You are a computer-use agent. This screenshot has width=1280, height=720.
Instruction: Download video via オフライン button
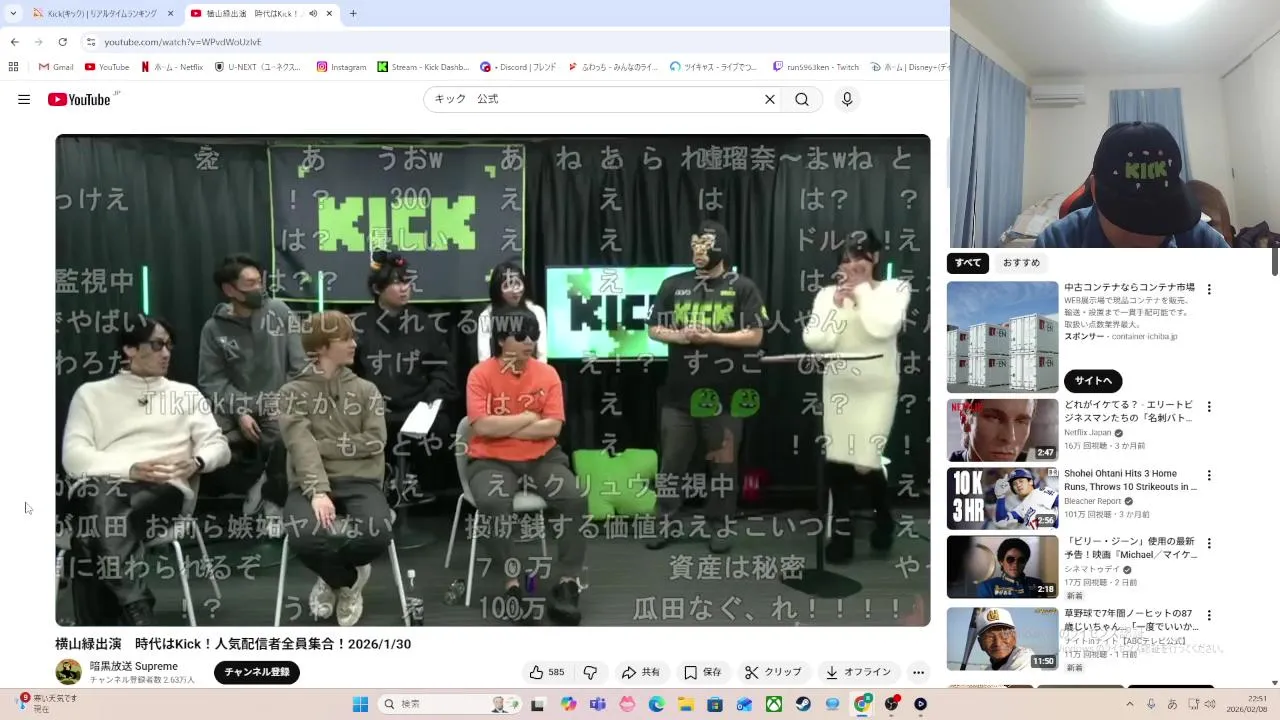(x=858, y=673)
